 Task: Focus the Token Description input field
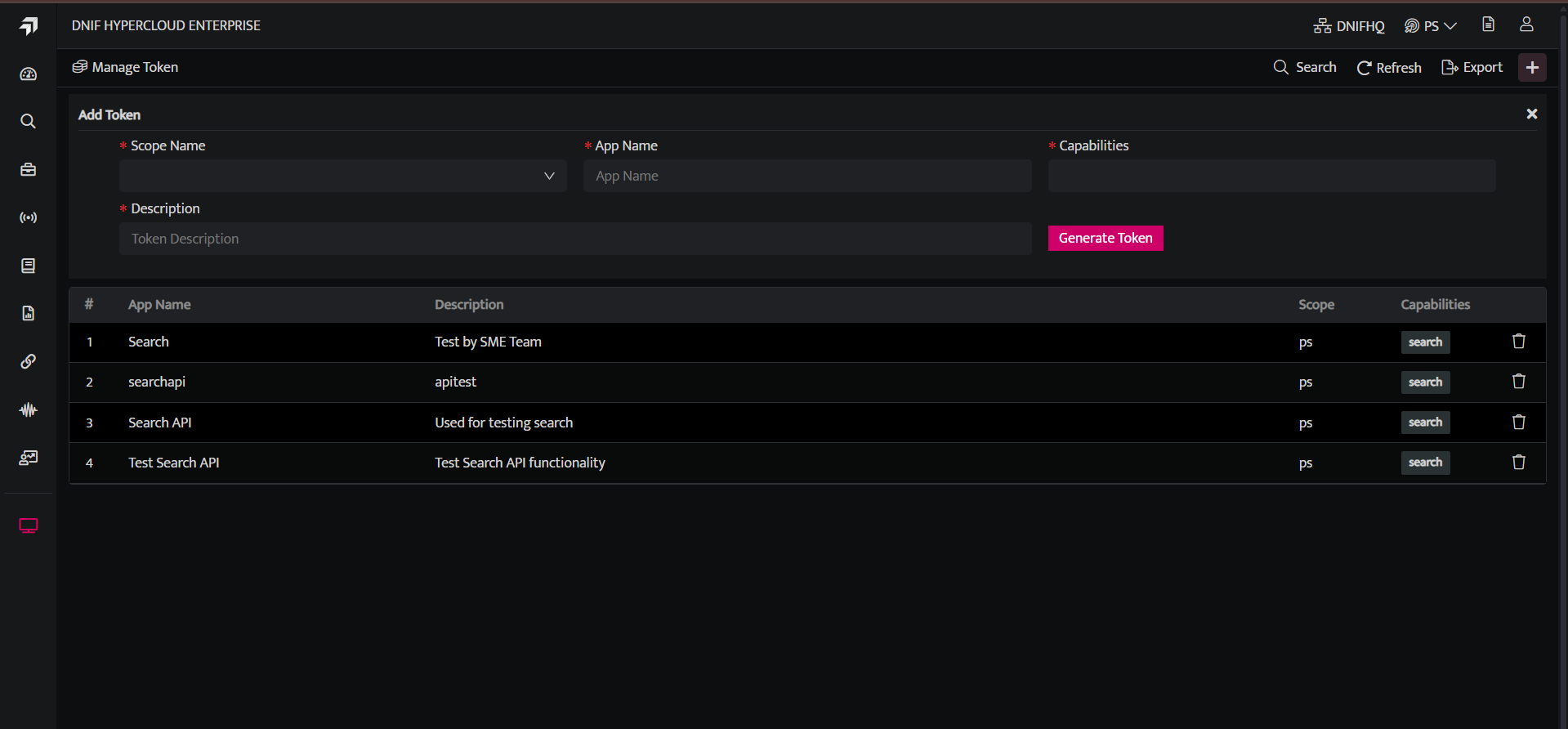click(575, 239)
